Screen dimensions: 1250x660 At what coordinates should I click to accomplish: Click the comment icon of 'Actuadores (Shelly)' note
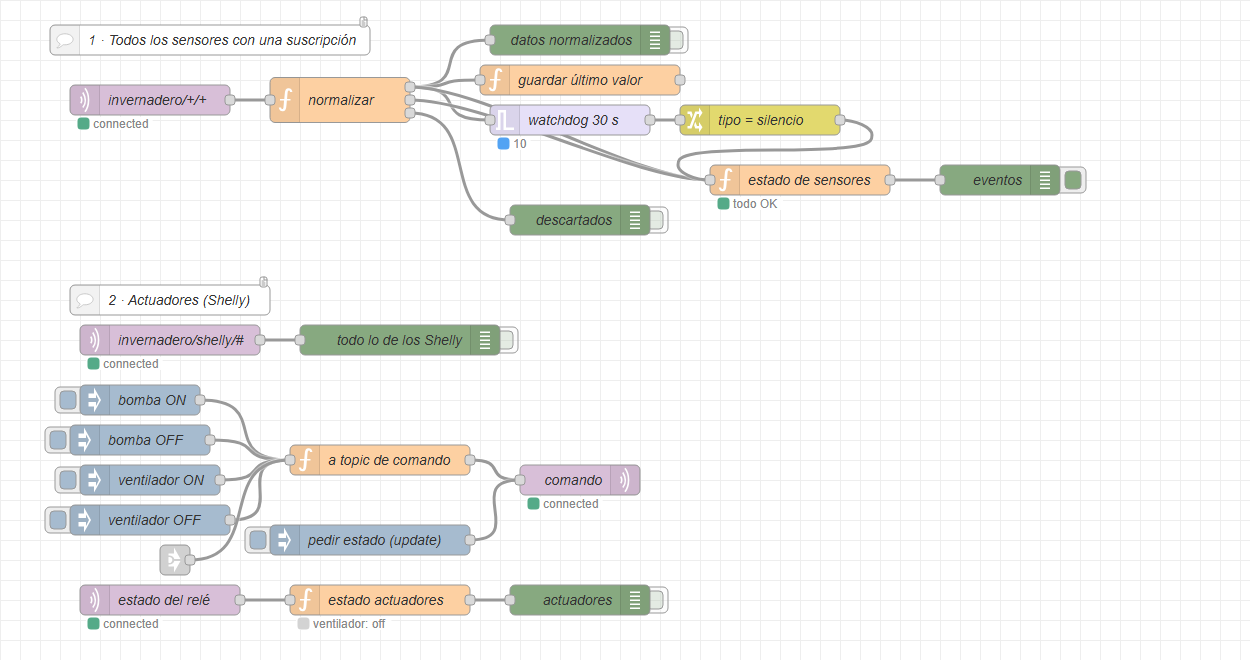(85, 300)
